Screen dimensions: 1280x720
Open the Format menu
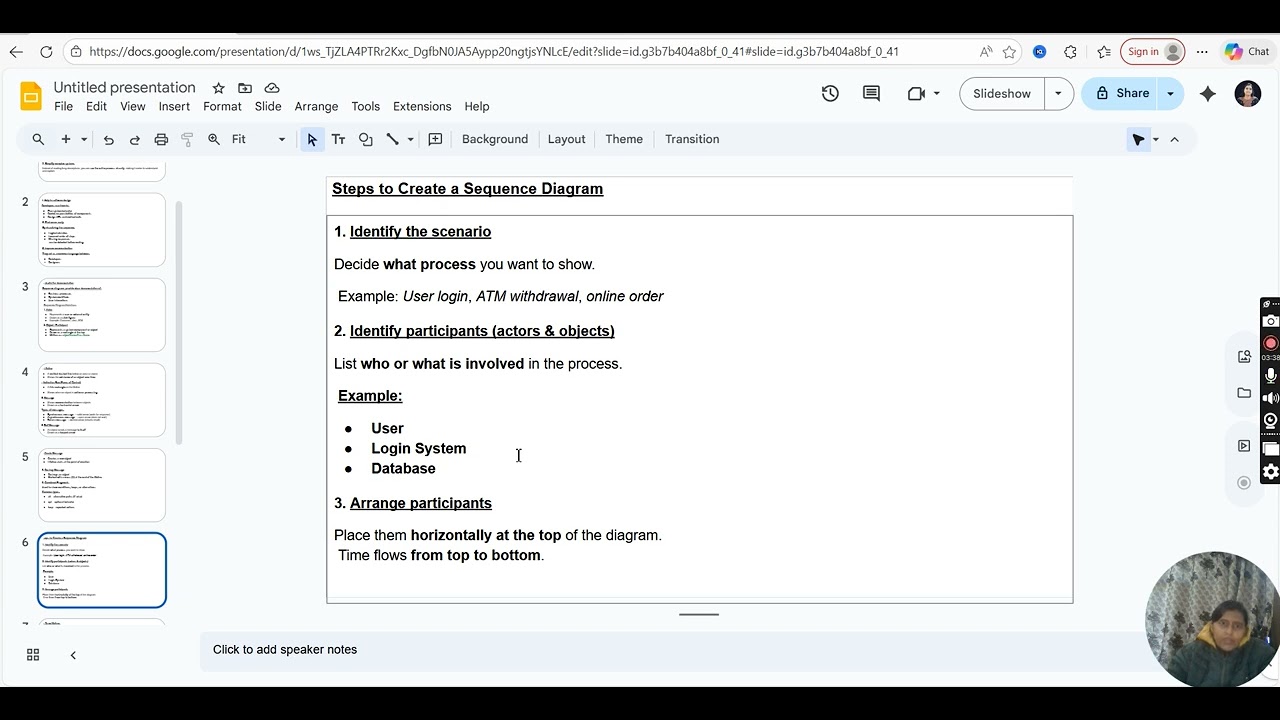pos(222,106)
